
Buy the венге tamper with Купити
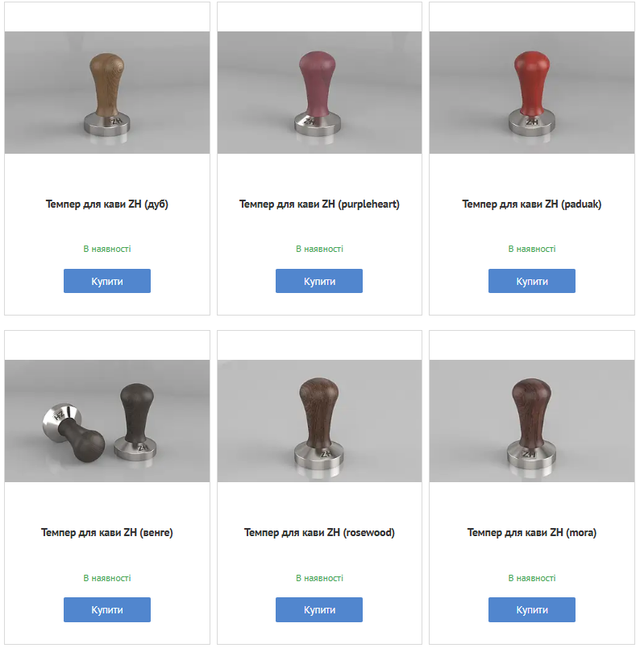click(107, 610)
